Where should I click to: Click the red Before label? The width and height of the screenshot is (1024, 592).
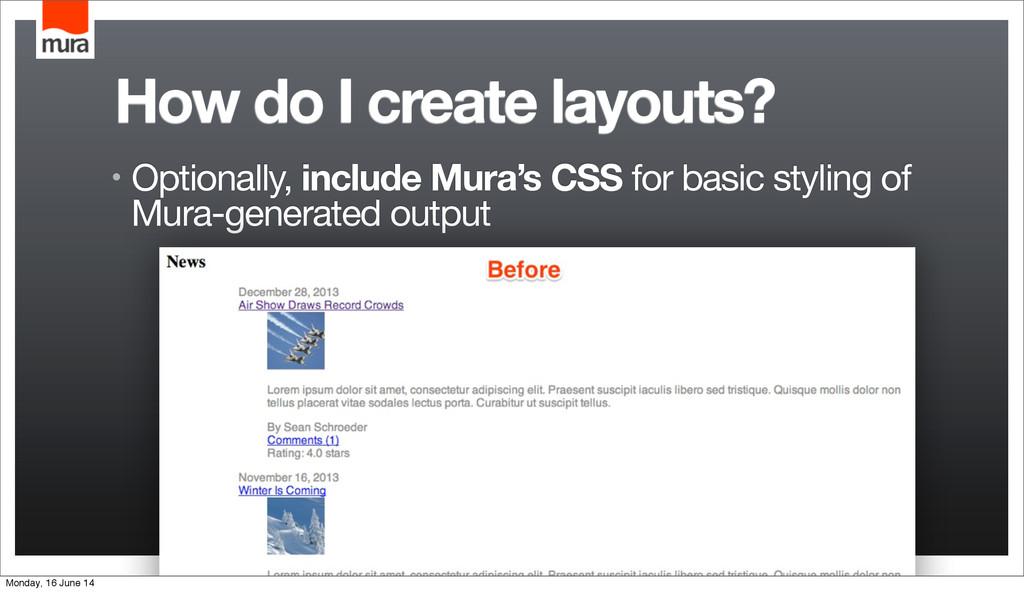(524, 270)
